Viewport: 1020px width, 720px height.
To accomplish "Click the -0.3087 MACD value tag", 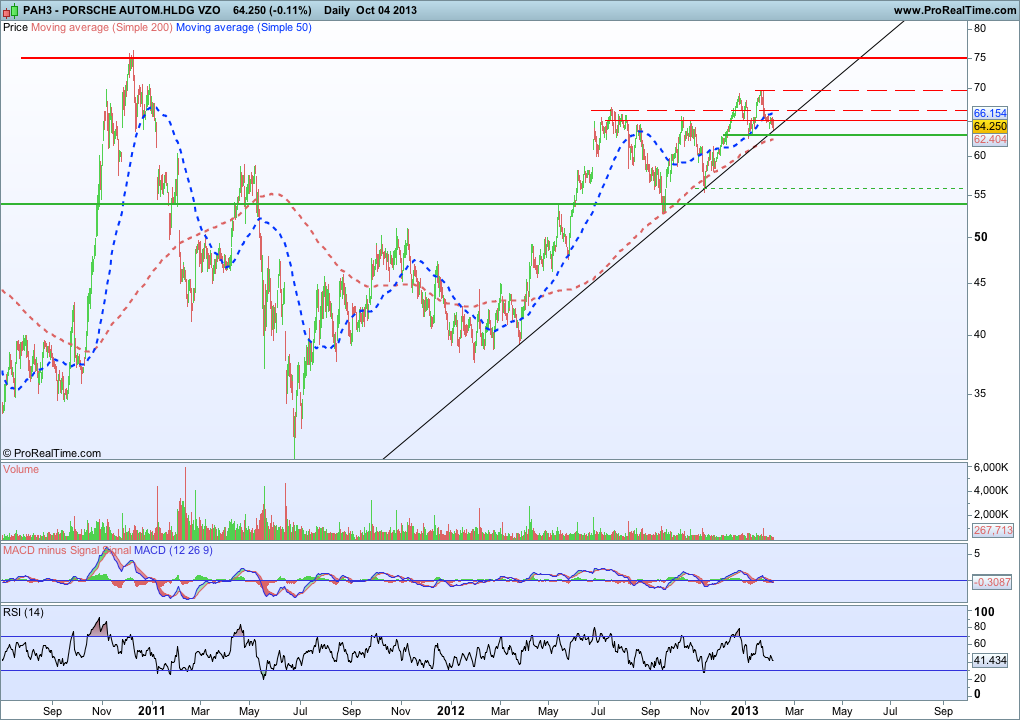I will (992, 582).
